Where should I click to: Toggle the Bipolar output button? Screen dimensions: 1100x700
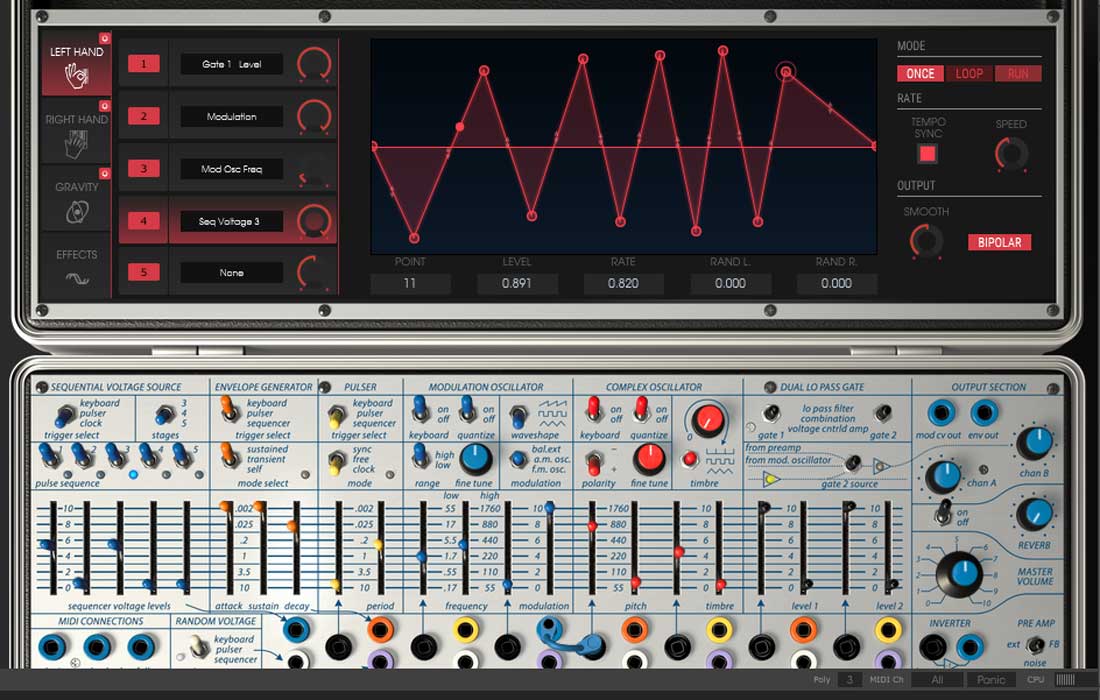tap(999, 242)
